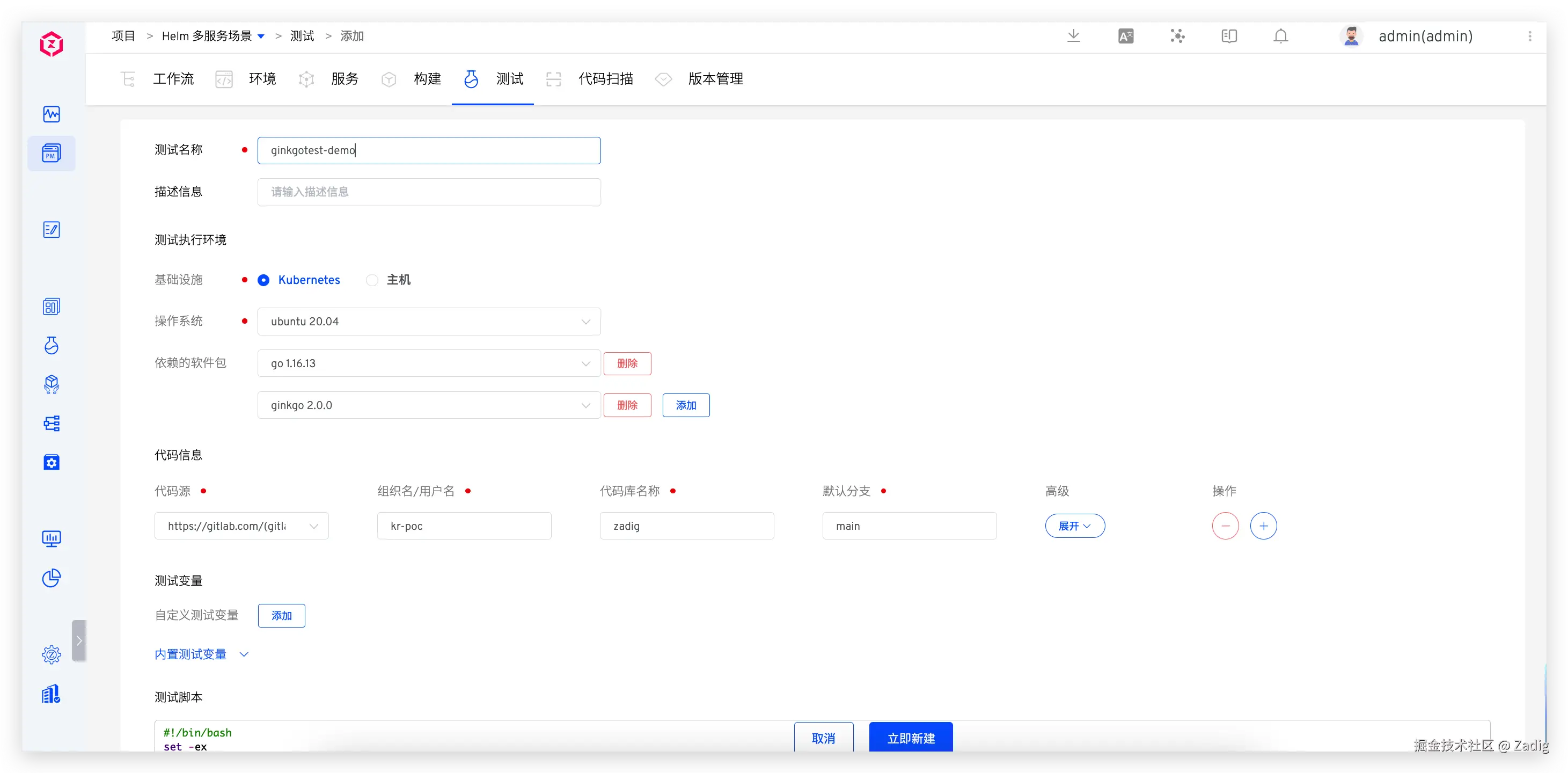
Task: Click the 立即新建 button
Action: 911,738
